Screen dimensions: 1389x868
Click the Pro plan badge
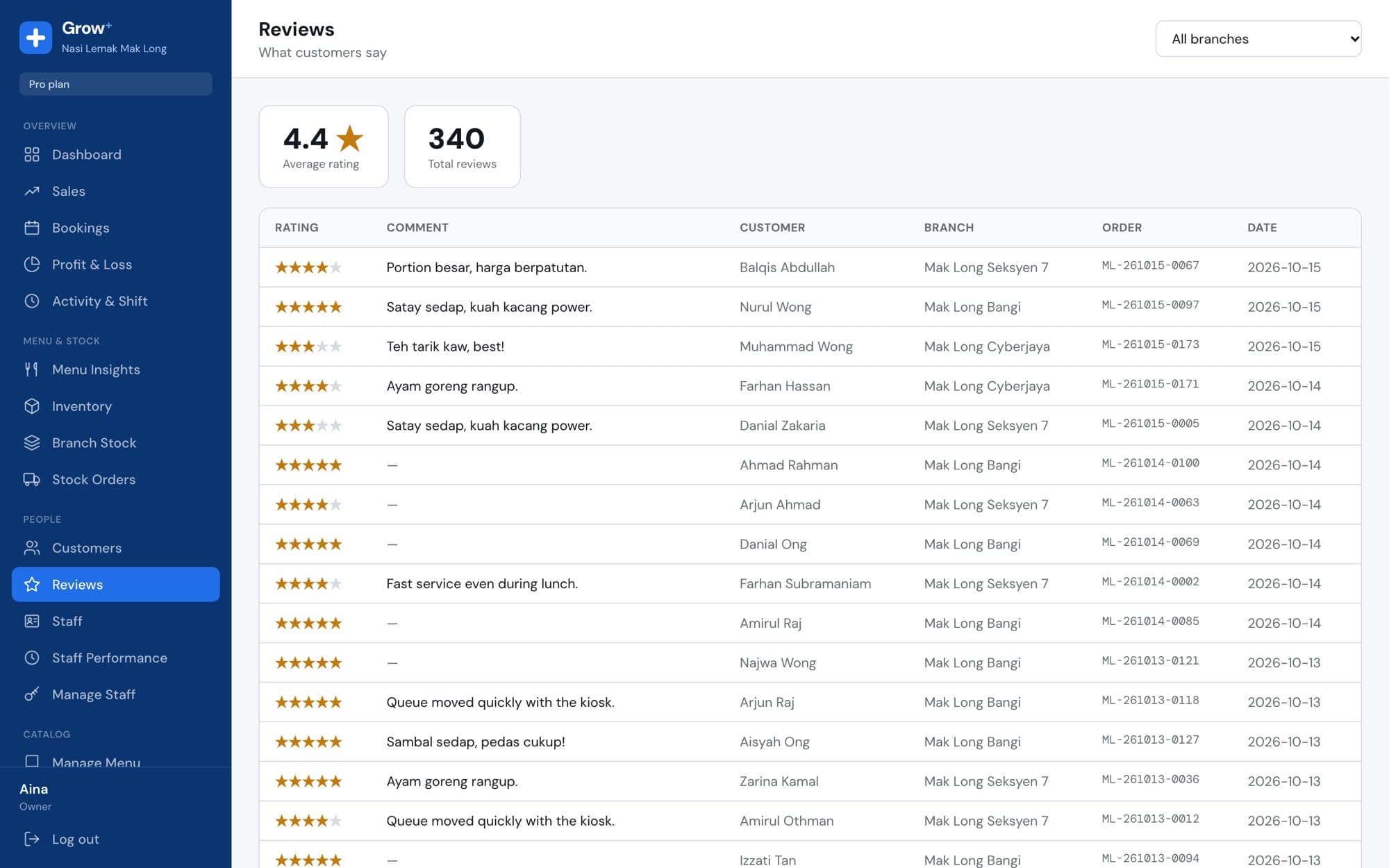(x=116, y=84)
